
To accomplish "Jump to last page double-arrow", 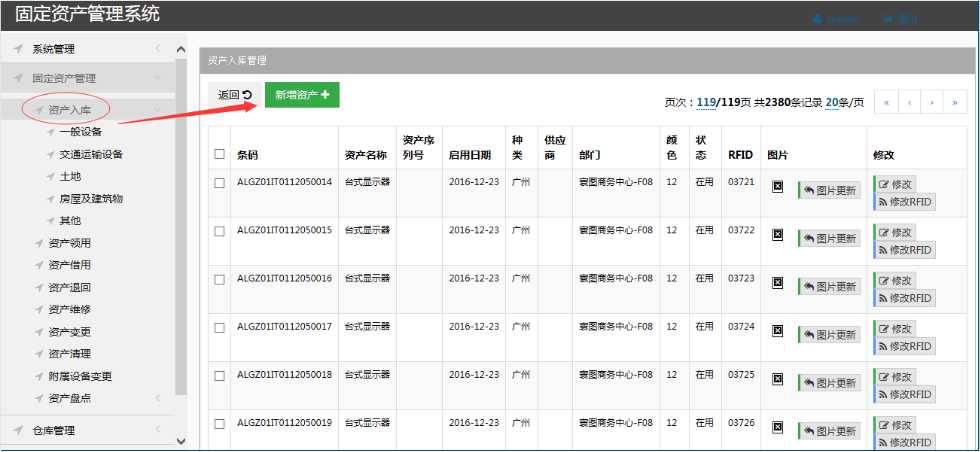I will pyautogui.click(x=955, y=102).
